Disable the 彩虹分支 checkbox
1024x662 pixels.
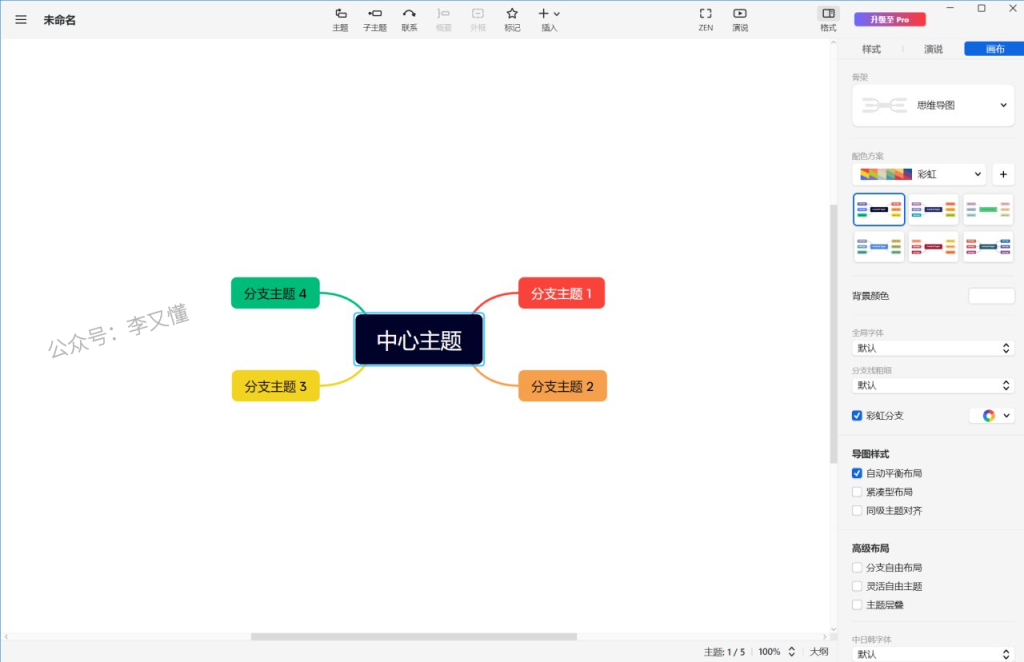point(857,416)
